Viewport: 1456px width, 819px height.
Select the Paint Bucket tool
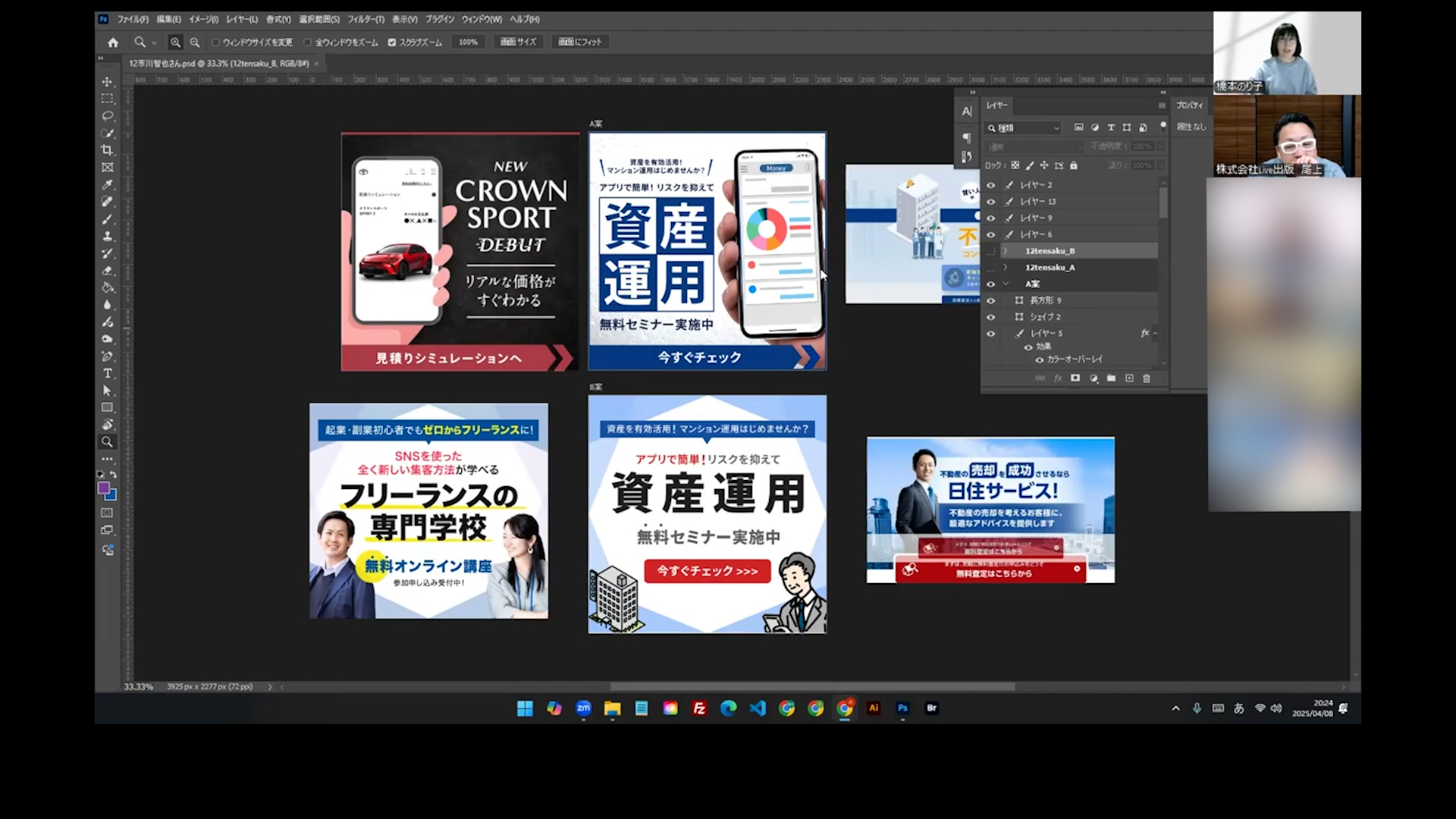107,287
